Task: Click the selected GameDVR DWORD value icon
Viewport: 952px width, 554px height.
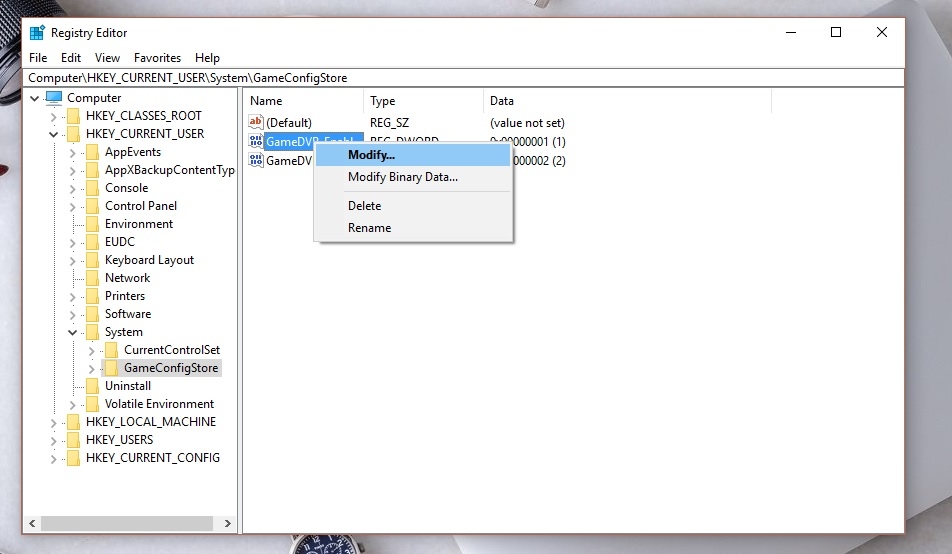Action: [x=256, y=141]
